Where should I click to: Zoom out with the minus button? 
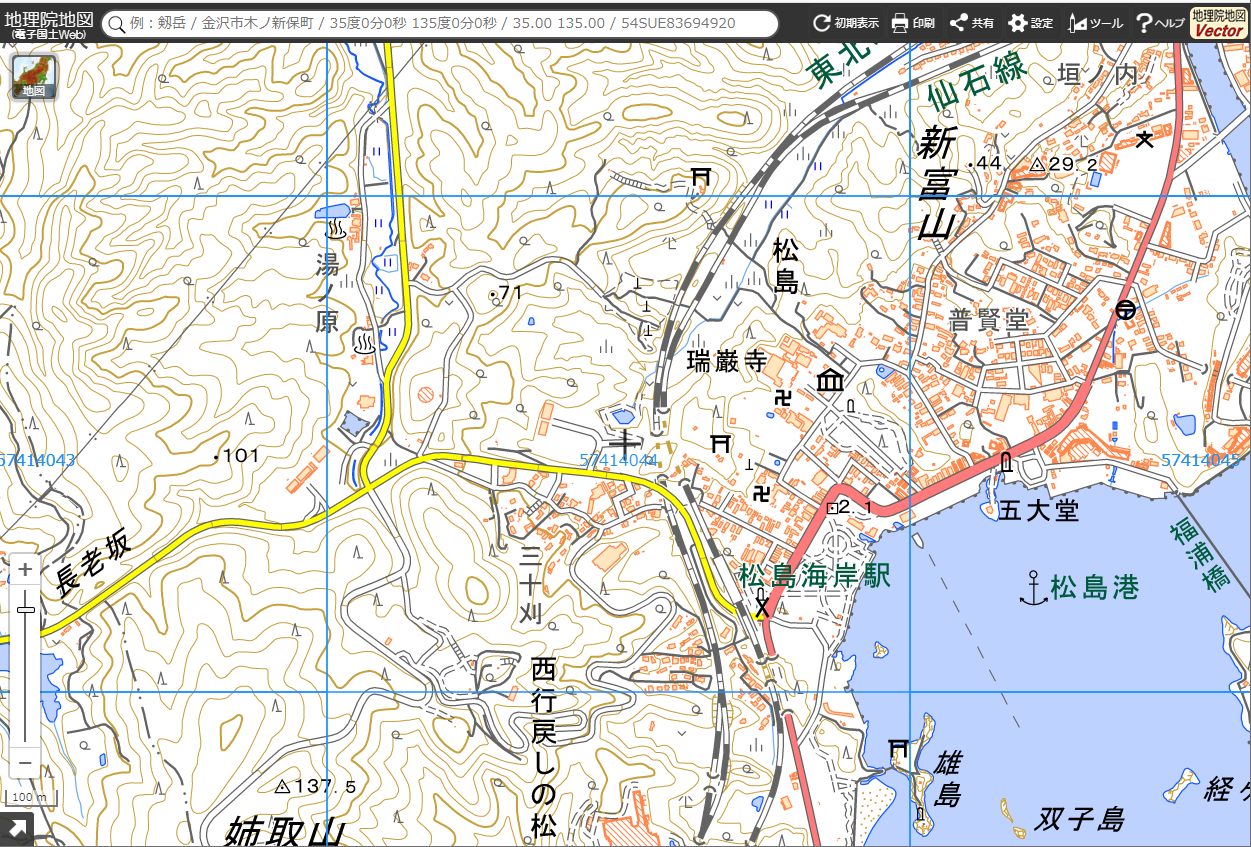(25, 765)
